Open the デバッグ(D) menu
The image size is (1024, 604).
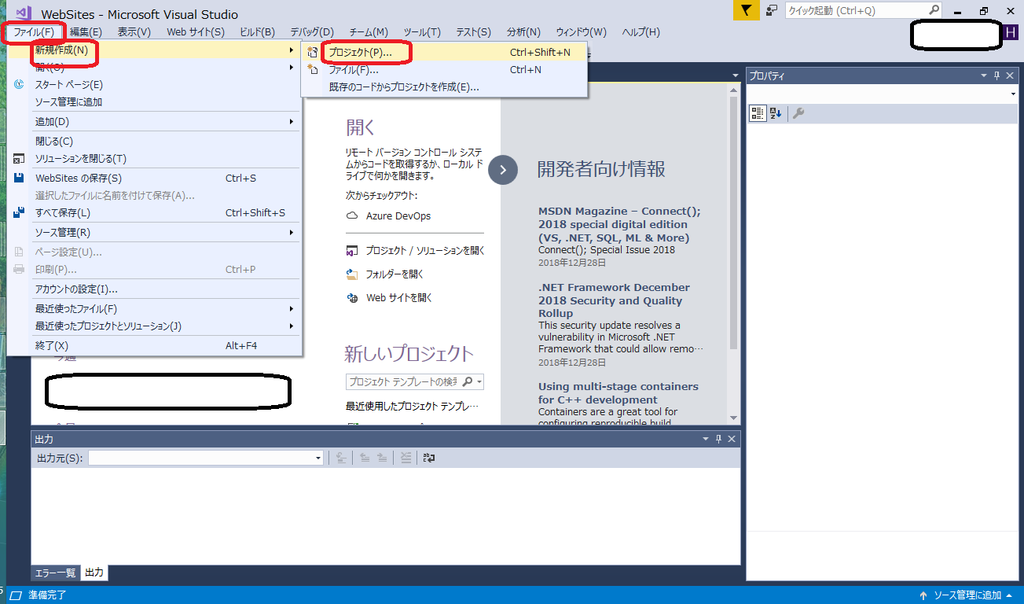point(312,32)
